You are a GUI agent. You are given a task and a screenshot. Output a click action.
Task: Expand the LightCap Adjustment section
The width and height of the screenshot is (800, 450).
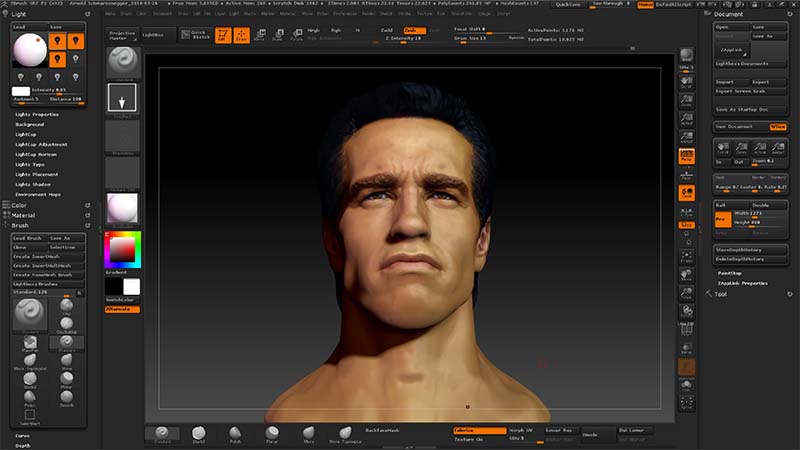click(41, 144)
